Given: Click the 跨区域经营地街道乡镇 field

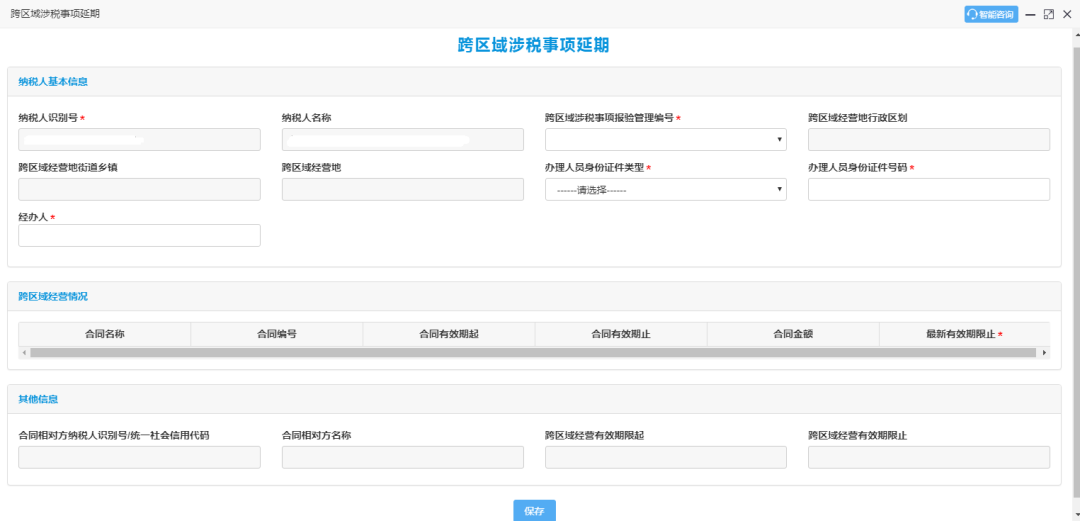Looking at the screenshot, I should pos(139,190).
